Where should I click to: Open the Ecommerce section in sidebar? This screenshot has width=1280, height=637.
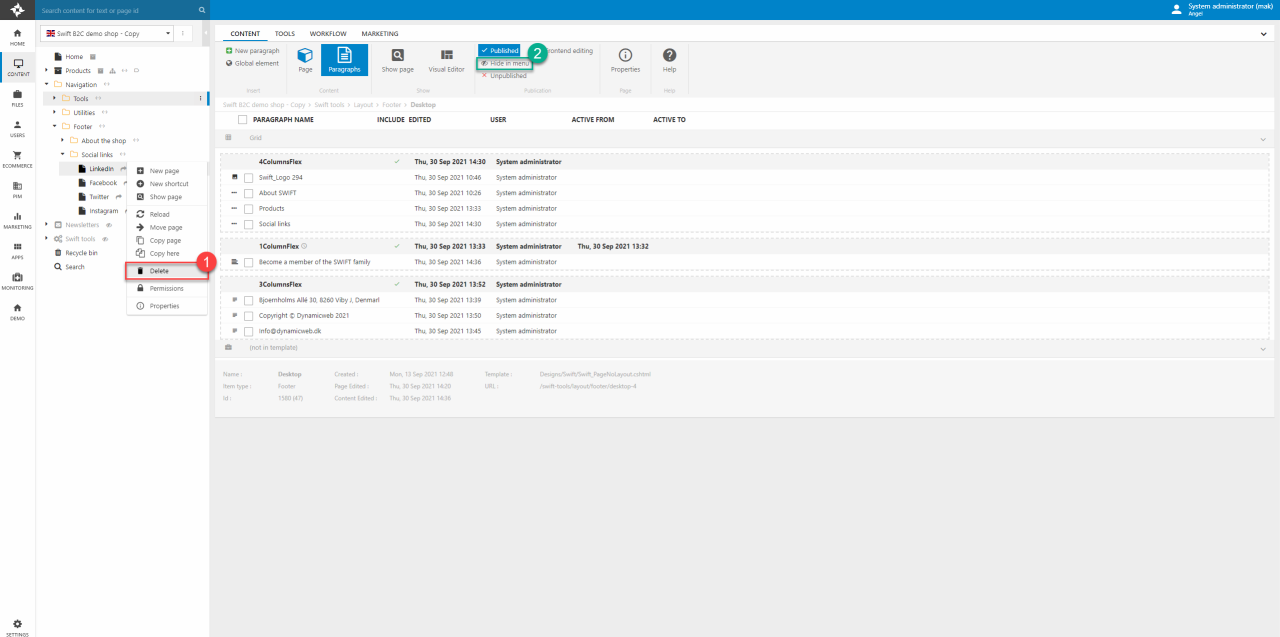[x=17, y=158]
